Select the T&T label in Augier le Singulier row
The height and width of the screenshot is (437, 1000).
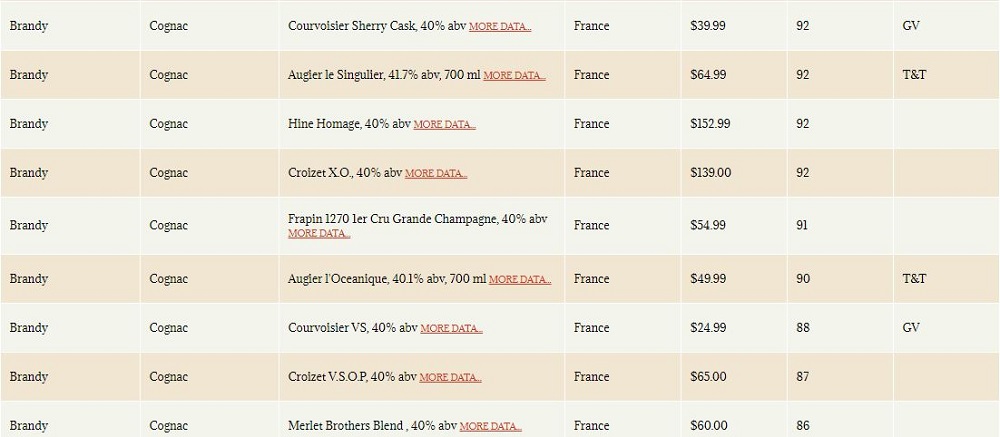(x=914, y=75)
